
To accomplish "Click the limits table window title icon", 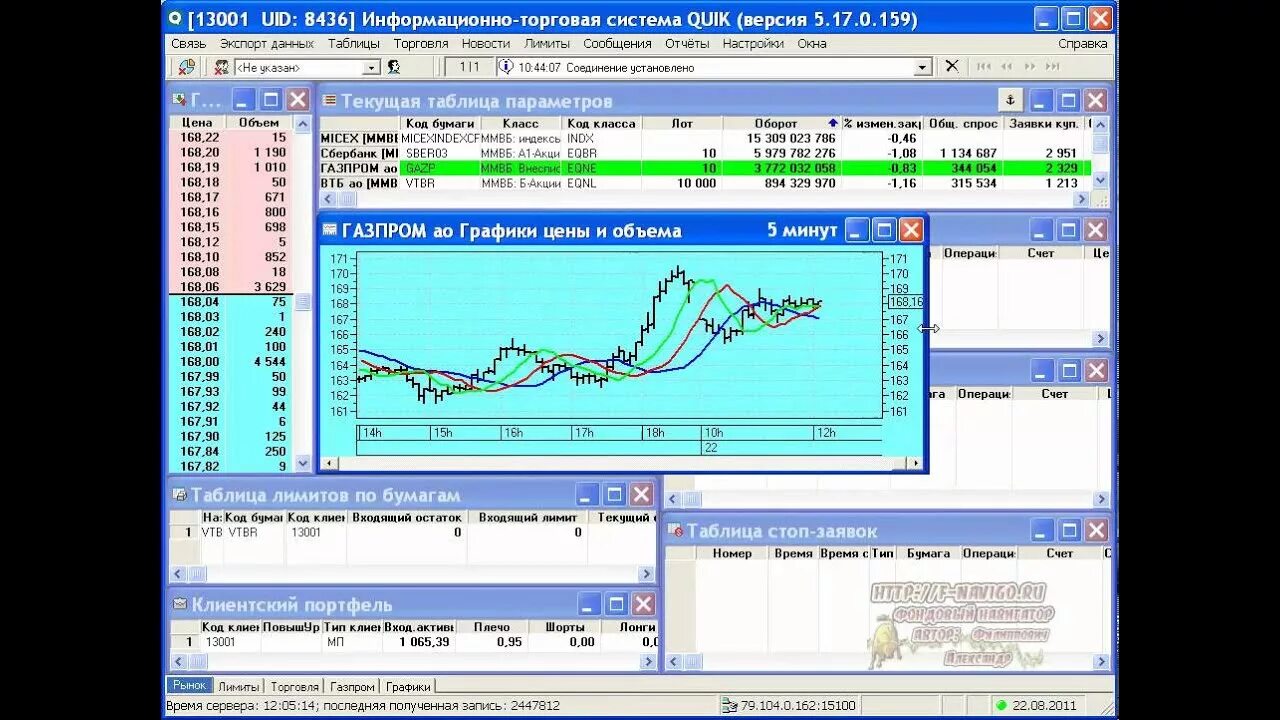I will [179, 495].
